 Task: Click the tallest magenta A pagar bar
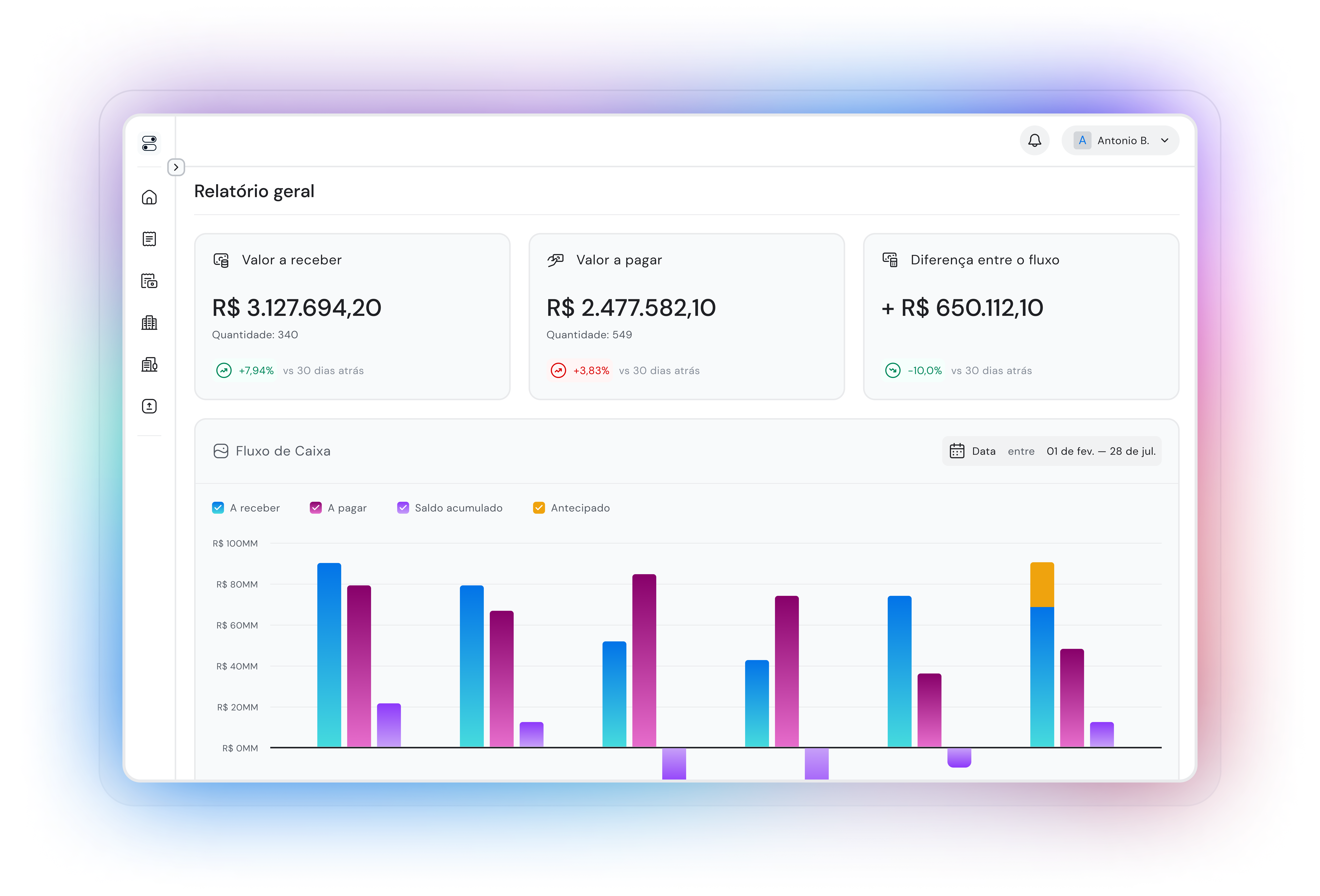point(644,660)
